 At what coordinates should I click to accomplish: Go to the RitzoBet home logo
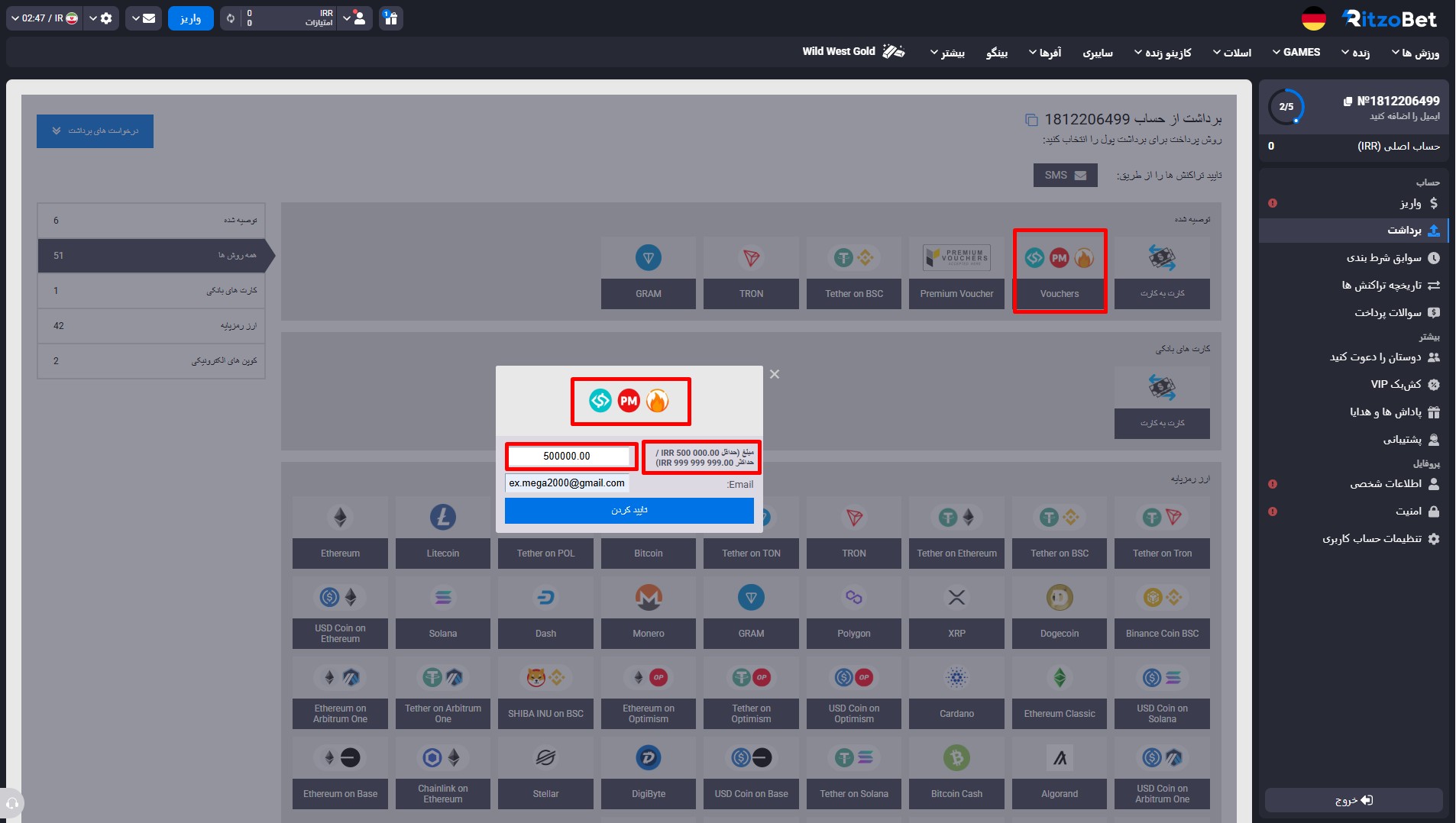[1390, 18]
